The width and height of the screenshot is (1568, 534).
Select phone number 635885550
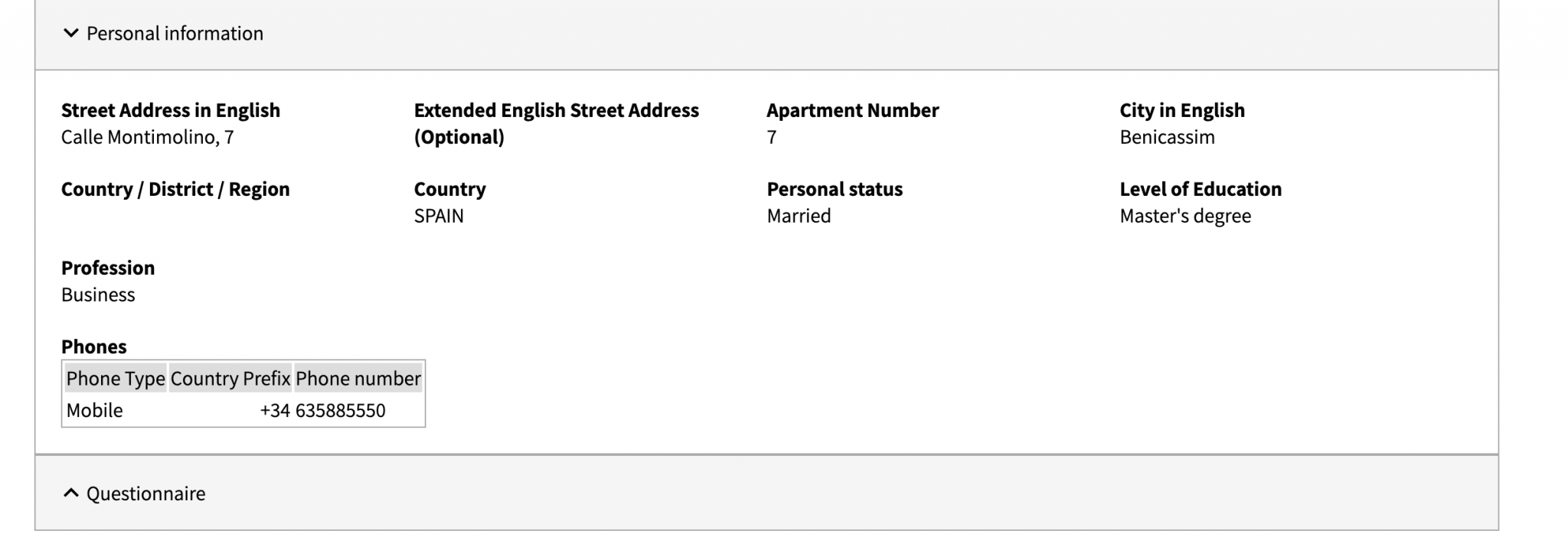[x=341, y=411]
